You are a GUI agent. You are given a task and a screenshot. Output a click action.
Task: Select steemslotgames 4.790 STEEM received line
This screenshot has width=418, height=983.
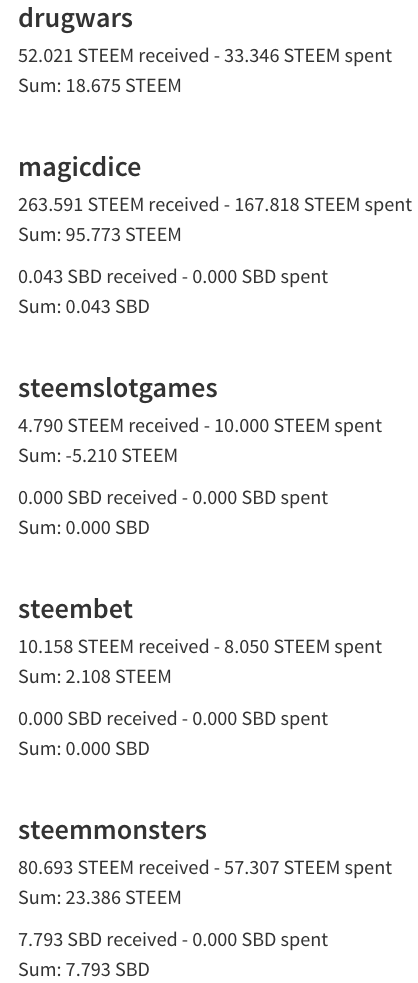(200, 426)
